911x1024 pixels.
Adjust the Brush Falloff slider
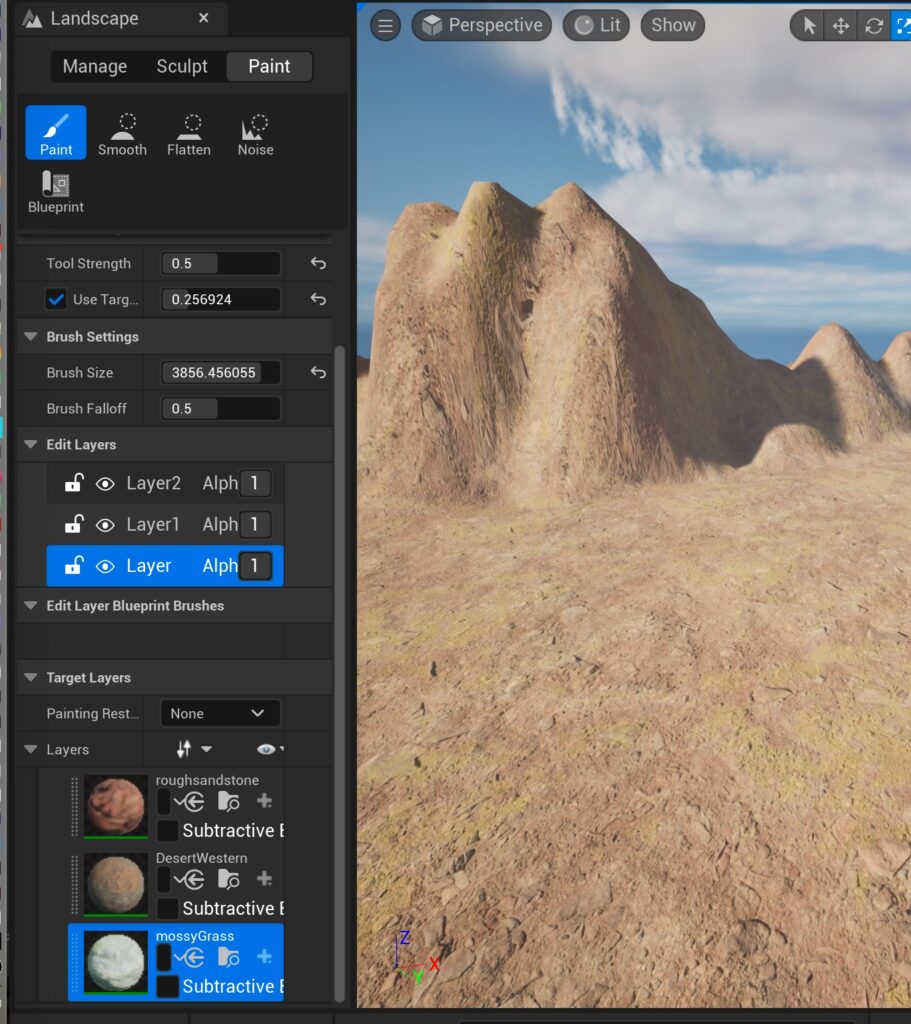pos(220,409)
